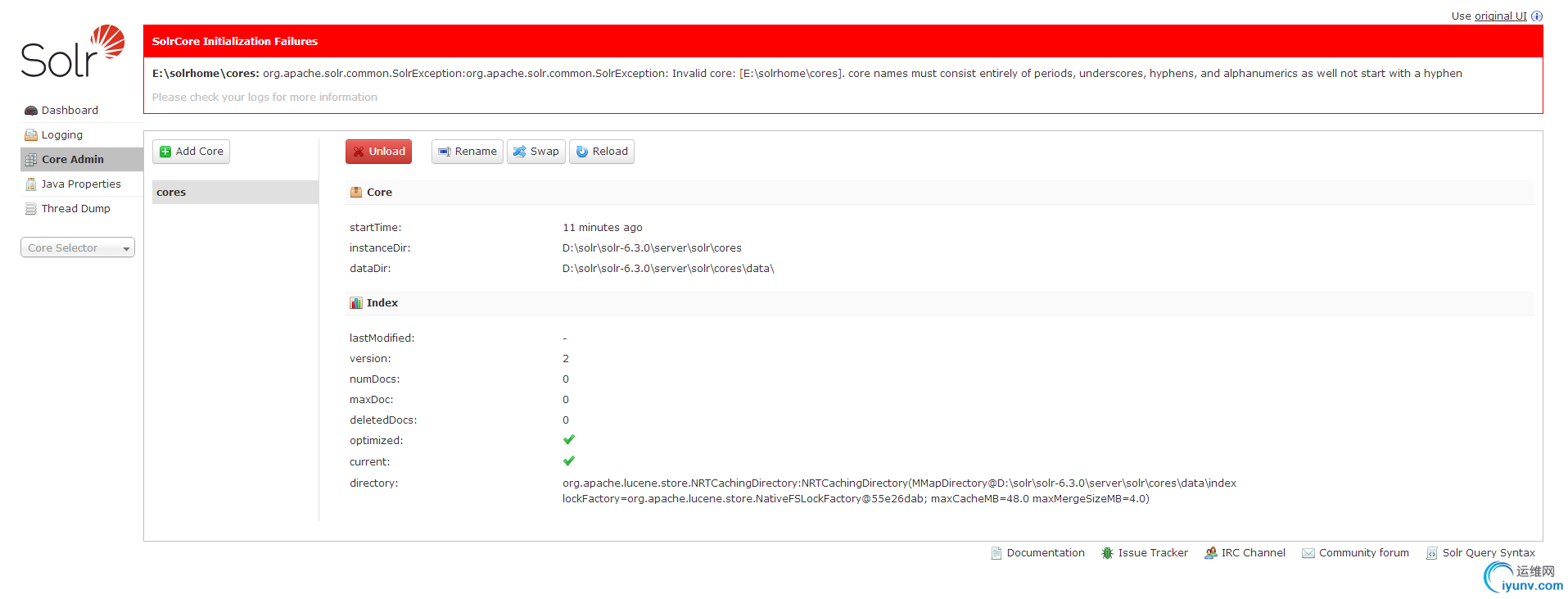
Task: Click the info icon beside original UI
Action: 1537,16
